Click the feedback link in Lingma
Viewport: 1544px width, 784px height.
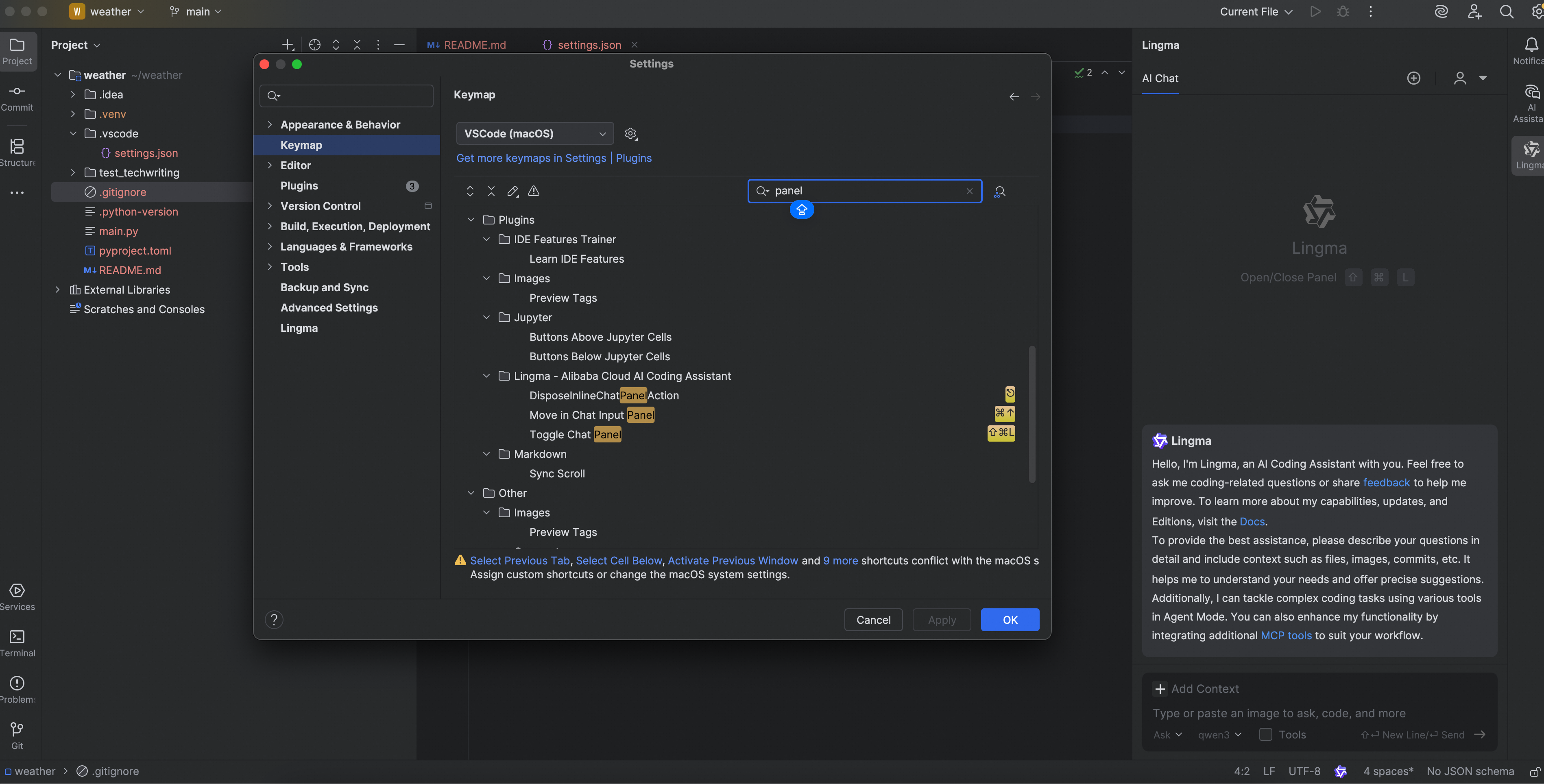click(x=1386, y=483)
